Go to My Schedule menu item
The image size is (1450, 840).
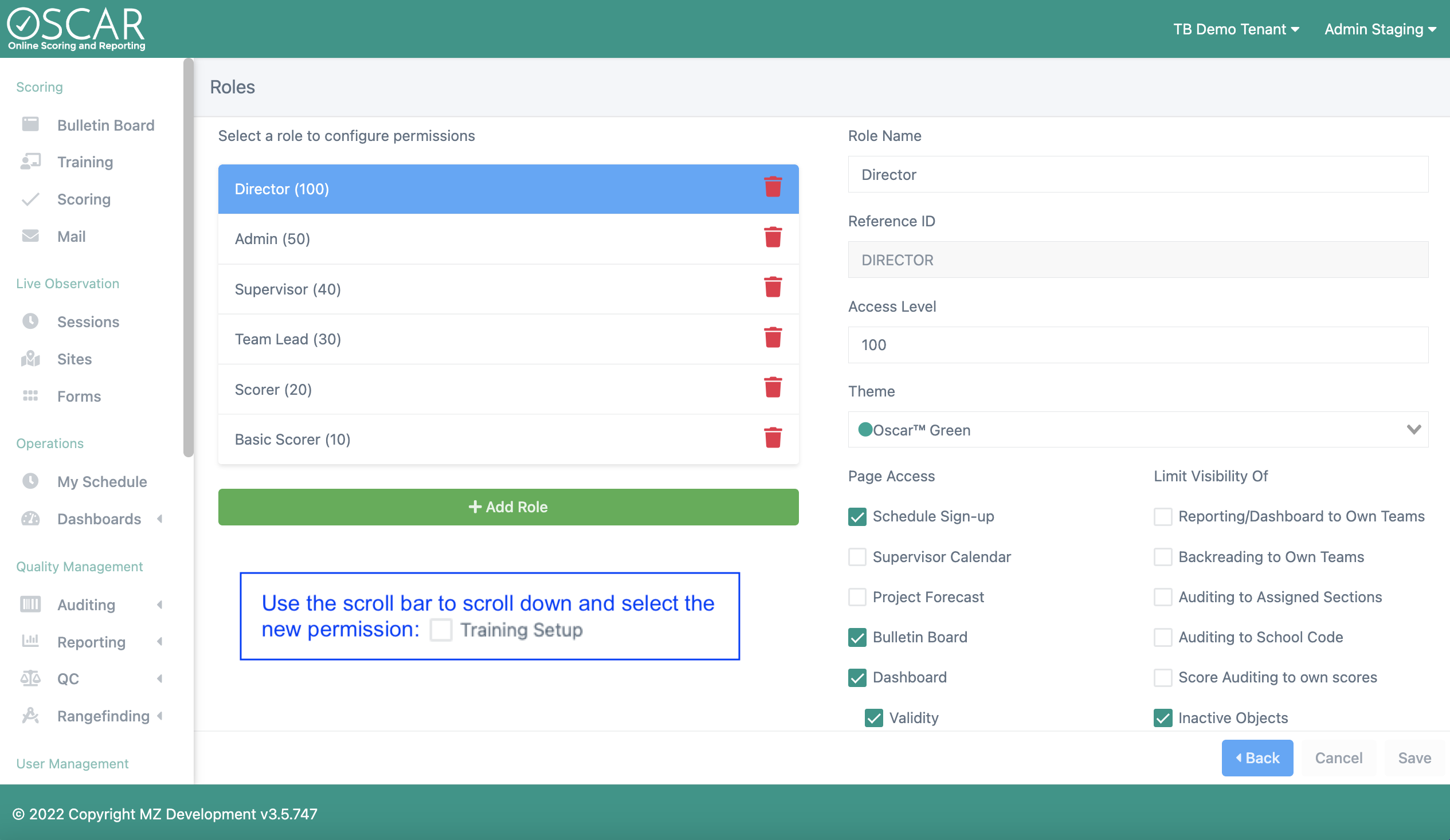(x=102, y=481)
